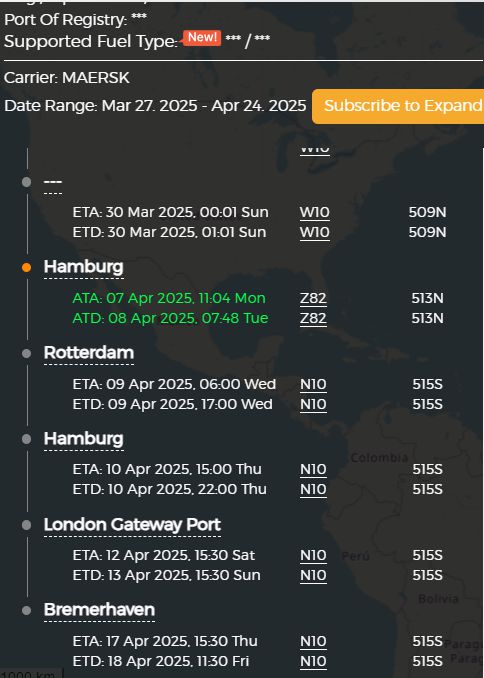Click the unnamed port's timeline dot

26,182
